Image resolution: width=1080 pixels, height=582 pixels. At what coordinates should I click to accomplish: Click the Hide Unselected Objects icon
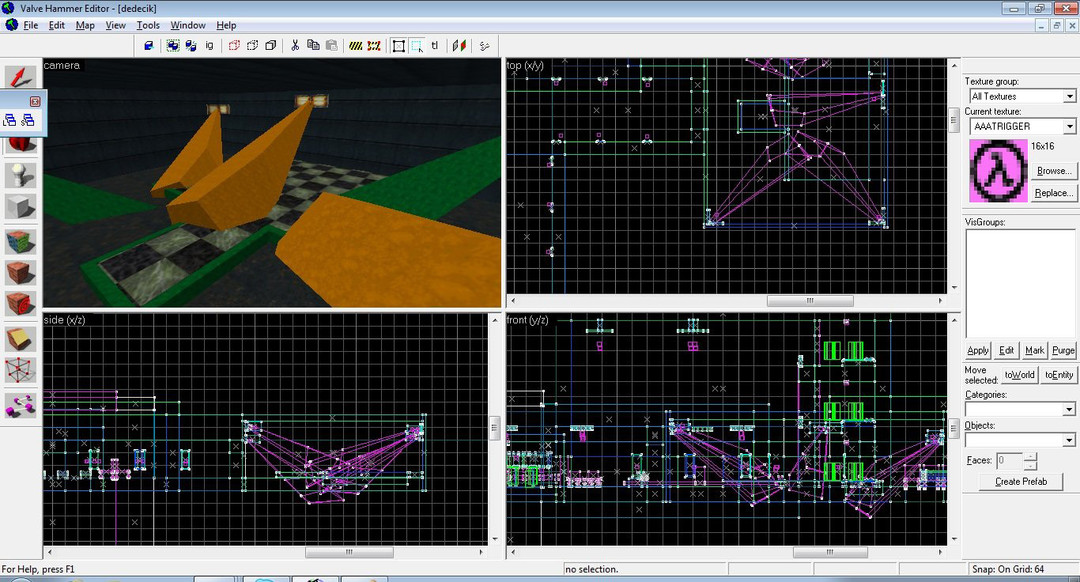(x=253, y=45)
